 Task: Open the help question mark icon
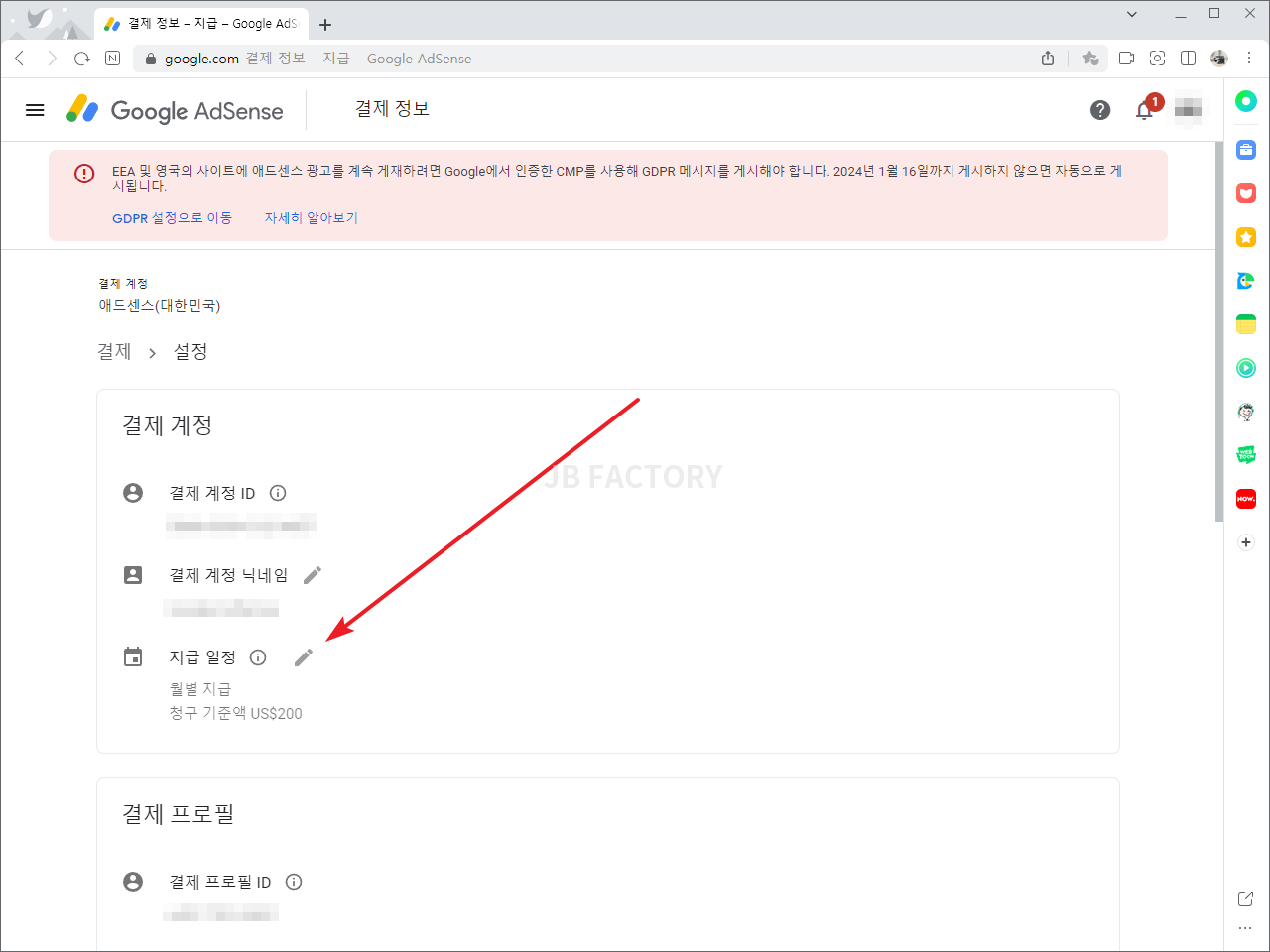[1100, 110]
